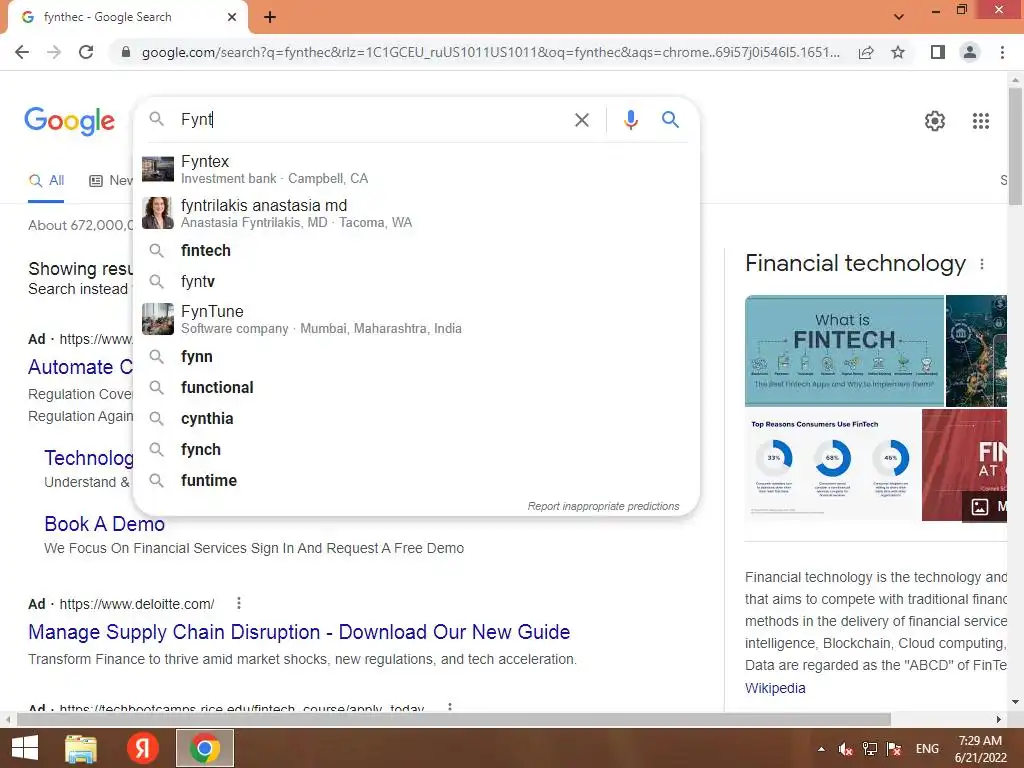This screenshot has height=768, width=1024.
Task: Choose the cynthia suggestion
Action: pos(416,419)
